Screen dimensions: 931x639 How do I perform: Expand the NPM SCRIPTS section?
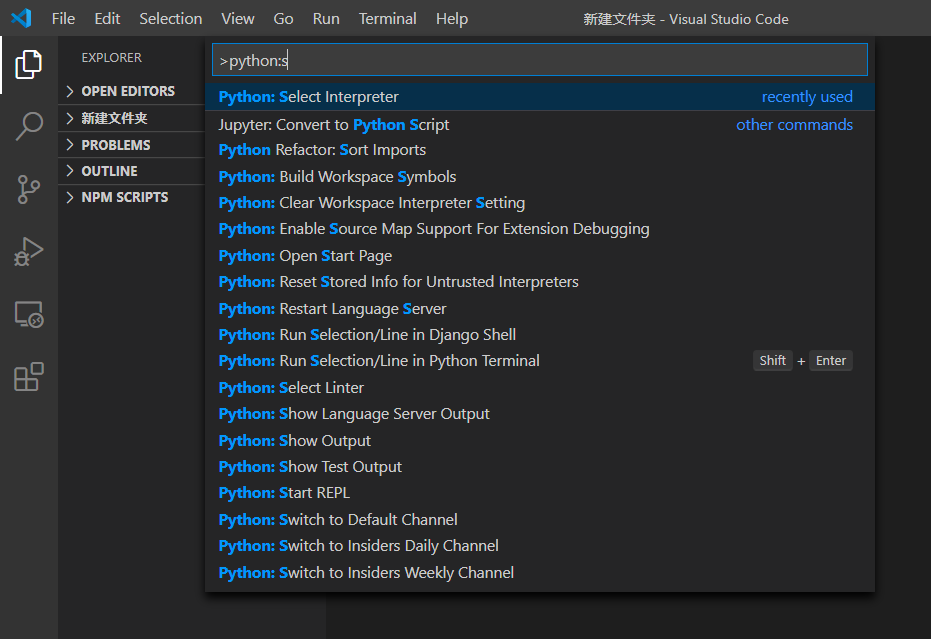point(120,197)
